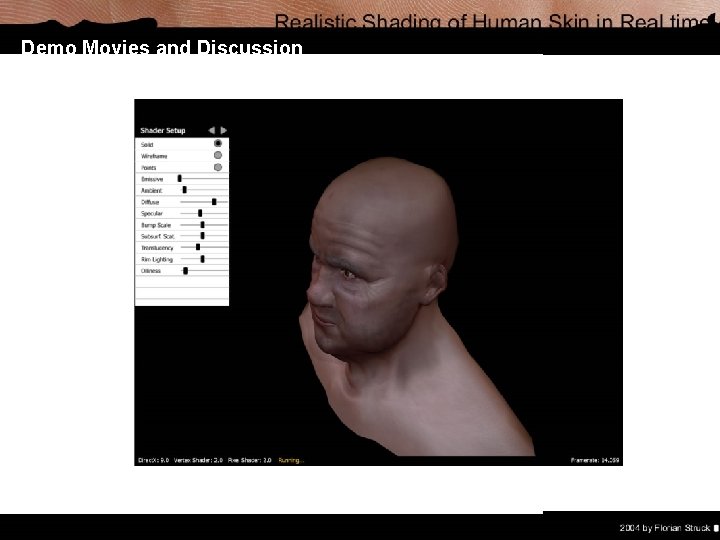Viewport: 720px width, 540px height.
Task: Click the Ambient label text
Action: (x=152, y=191)
